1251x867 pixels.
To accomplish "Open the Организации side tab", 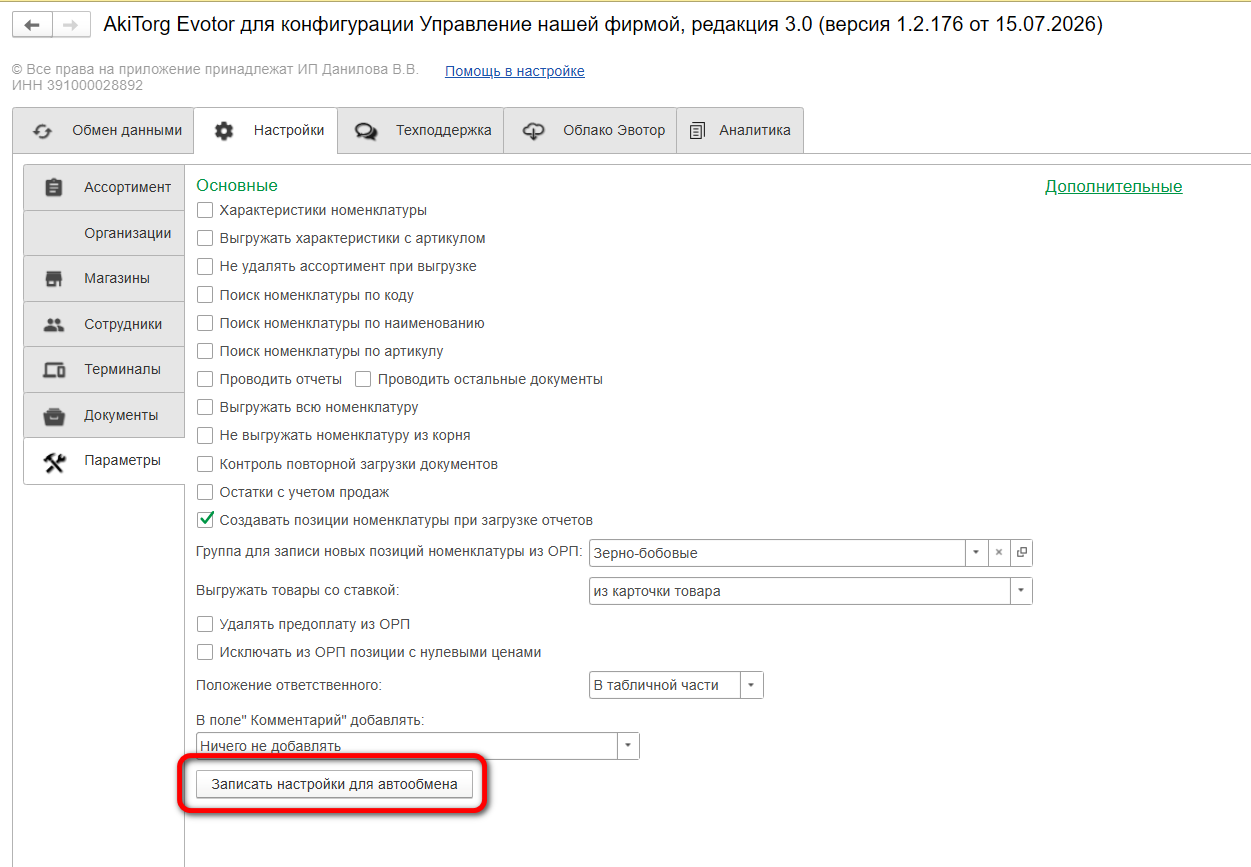I will click(x=104, y=233).
